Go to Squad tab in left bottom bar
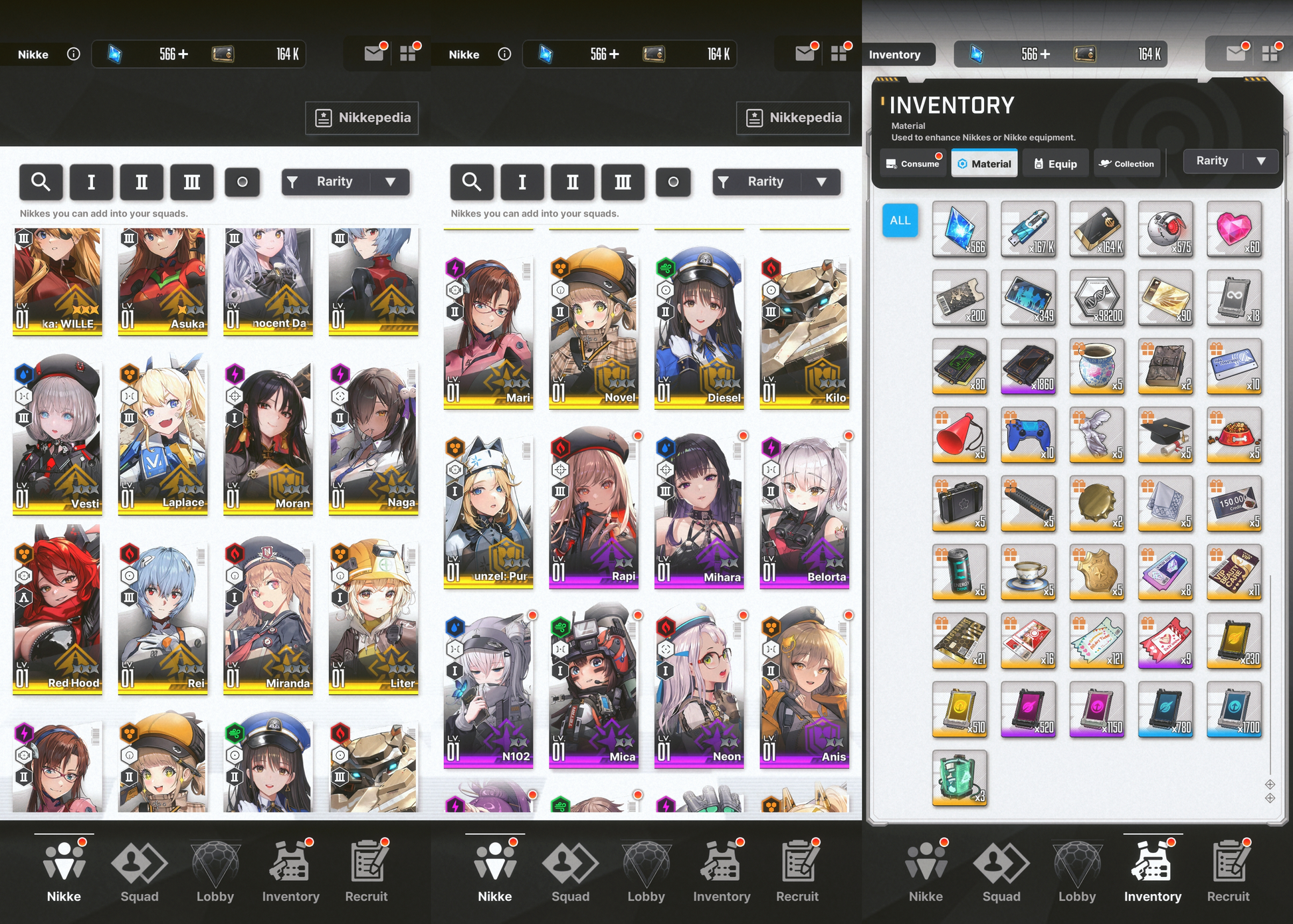 pyautogui.click(x=140, y=872)
